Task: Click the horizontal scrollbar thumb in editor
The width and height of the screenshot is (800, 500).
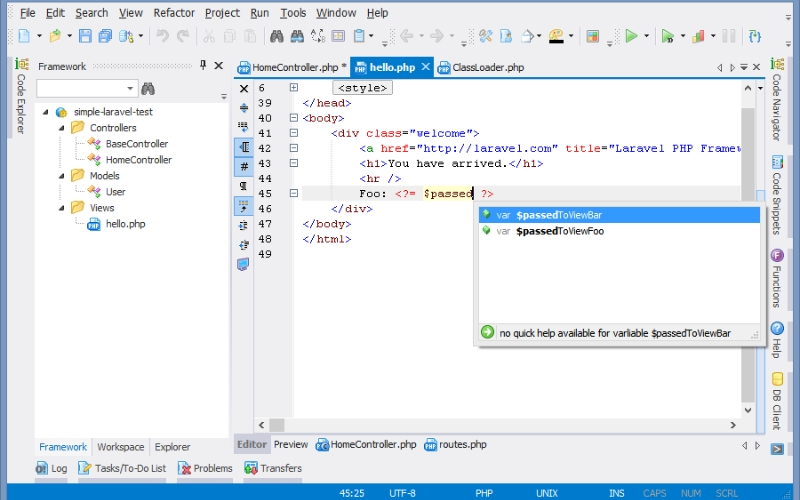Action: (x=277, y=425)
